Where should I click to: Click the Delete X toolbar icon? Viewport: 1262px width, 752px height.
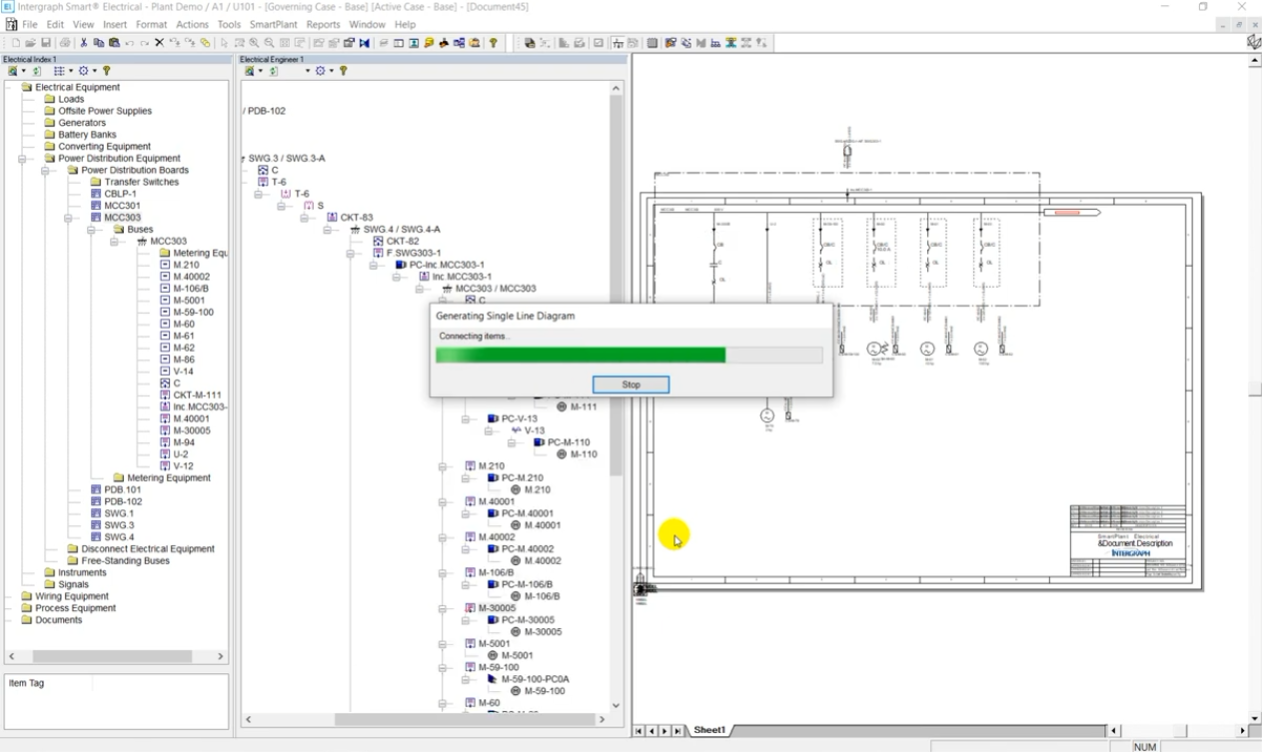coord(159,43)
